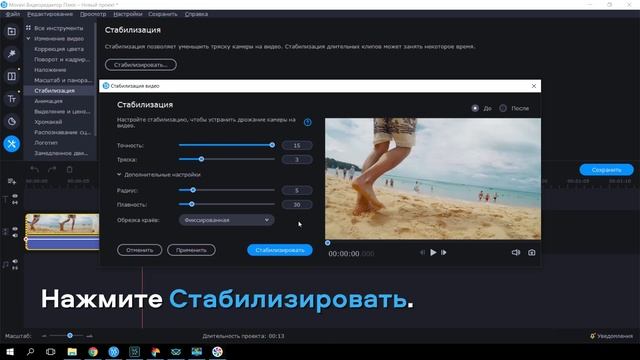Open the More tools wrench icon
Screen dimensions: 640x360
coord(11,144)
